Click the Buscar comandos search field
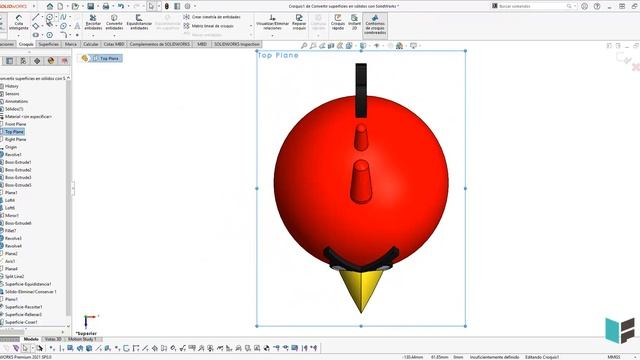The height and width of the screenshot is (360, 640). pos(533,6)
